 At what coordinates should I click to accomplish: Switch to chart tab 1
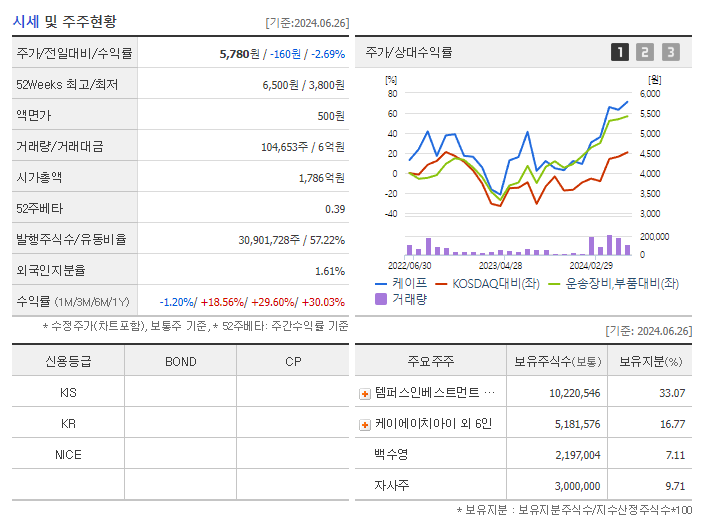pos(620,52)
